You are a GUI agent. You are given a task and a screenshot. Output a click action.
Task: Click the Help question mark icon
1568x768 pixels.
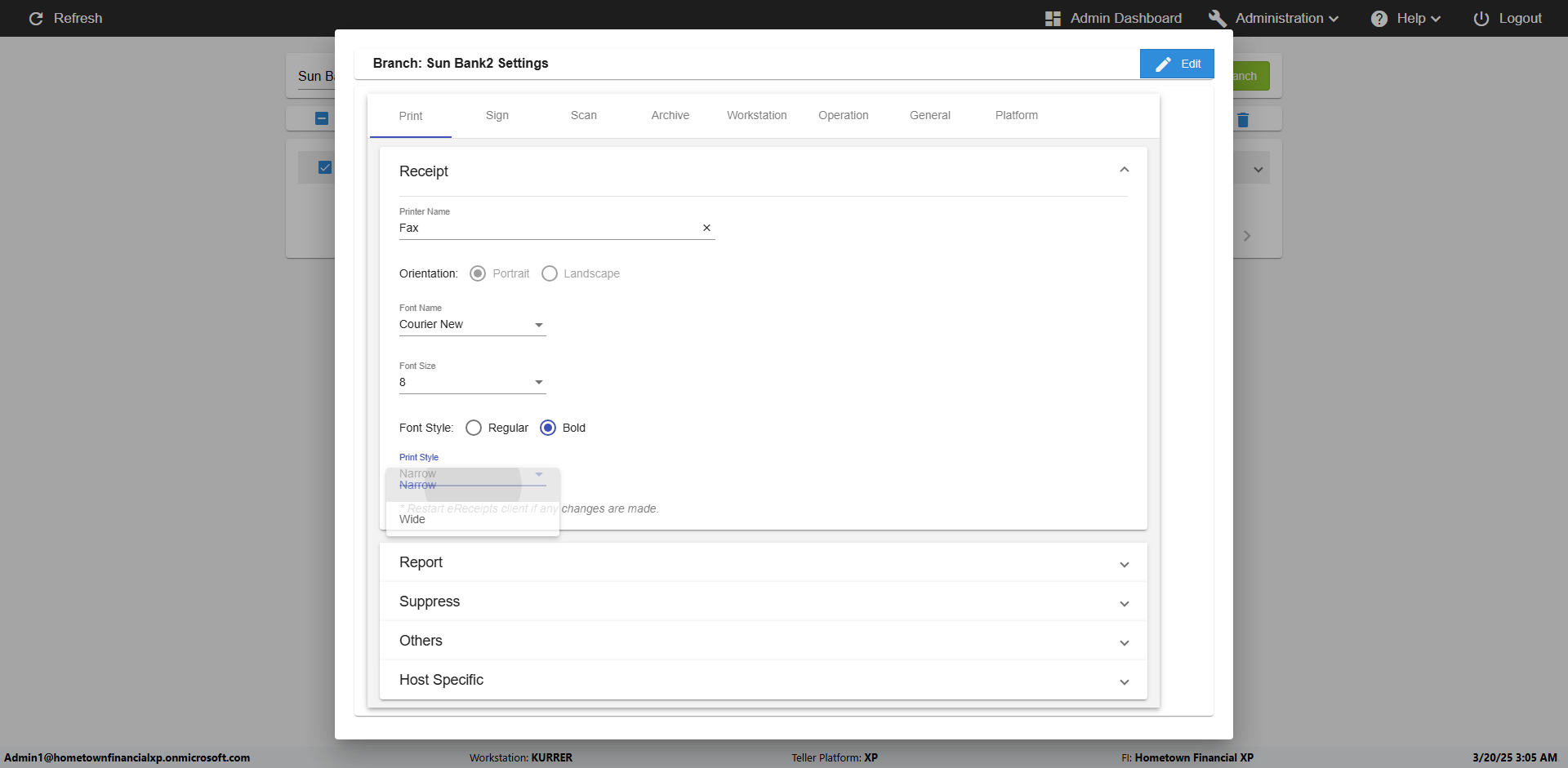[1379, 19]
